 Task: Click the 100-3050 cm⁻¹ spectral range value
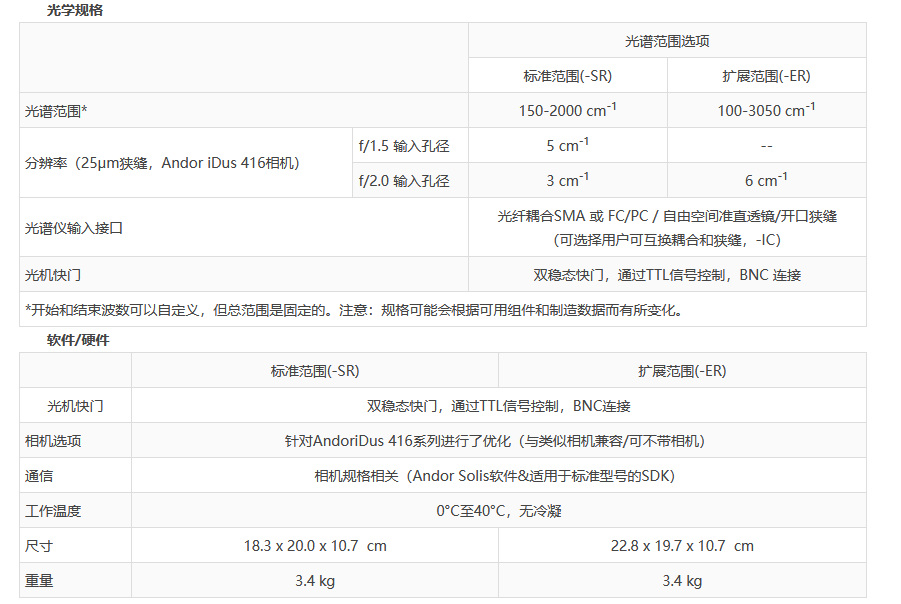[766, 110]
